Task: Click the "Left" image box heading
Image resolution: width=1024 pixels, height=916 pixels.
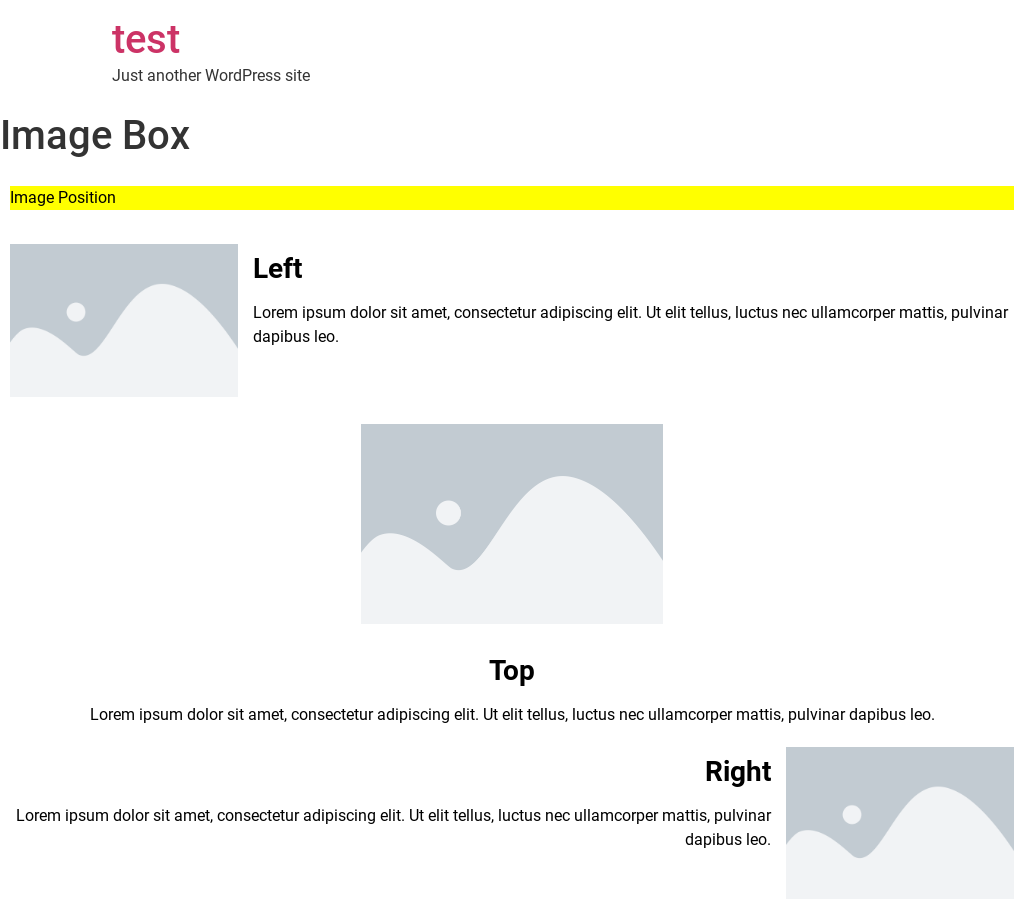Action: pos(278,269)
